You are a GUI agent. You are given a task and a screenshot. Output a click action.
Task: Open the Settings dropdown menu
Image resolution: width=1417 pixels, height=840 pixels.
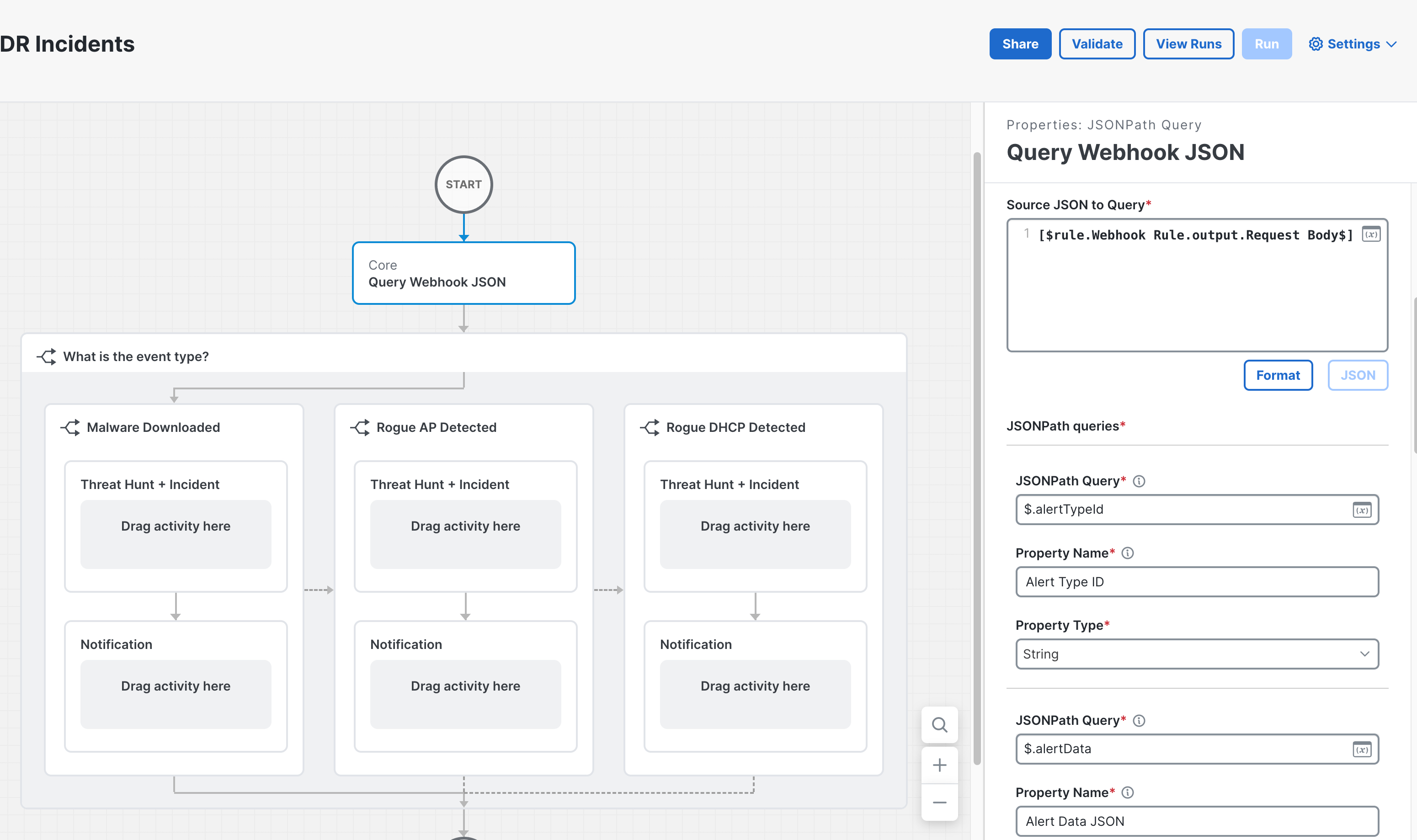pyautogui.click(x=1353, y=43)
